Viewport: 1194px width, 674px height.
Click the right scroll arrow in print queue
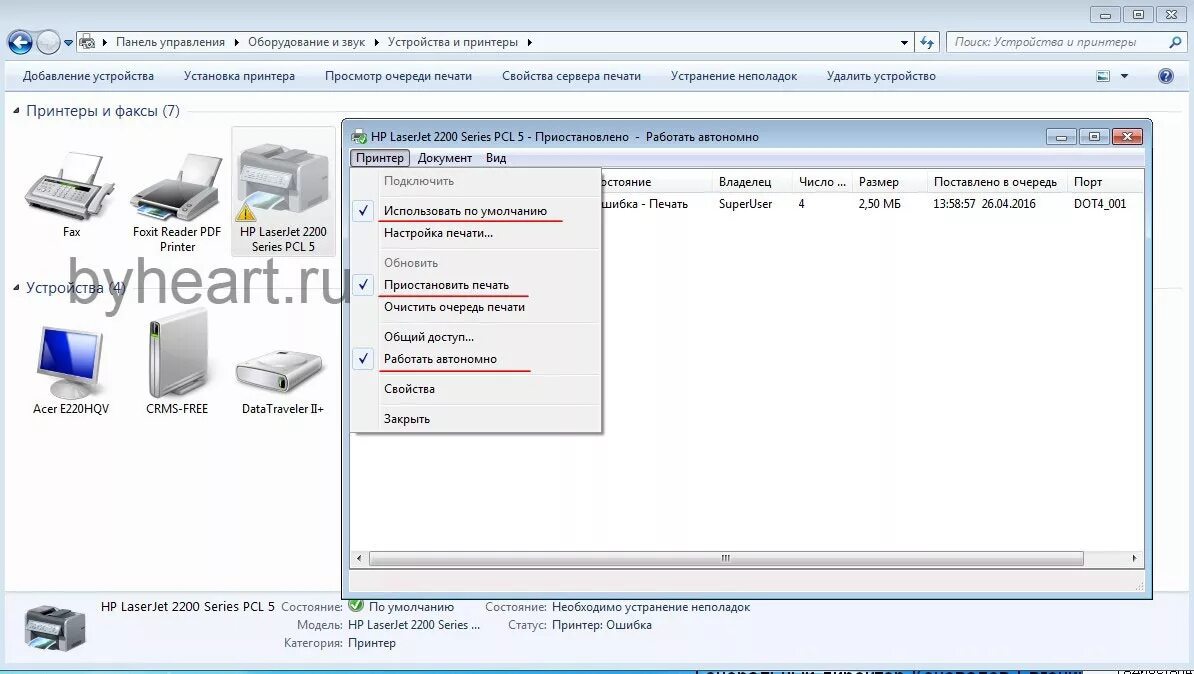pos(1134,558)
